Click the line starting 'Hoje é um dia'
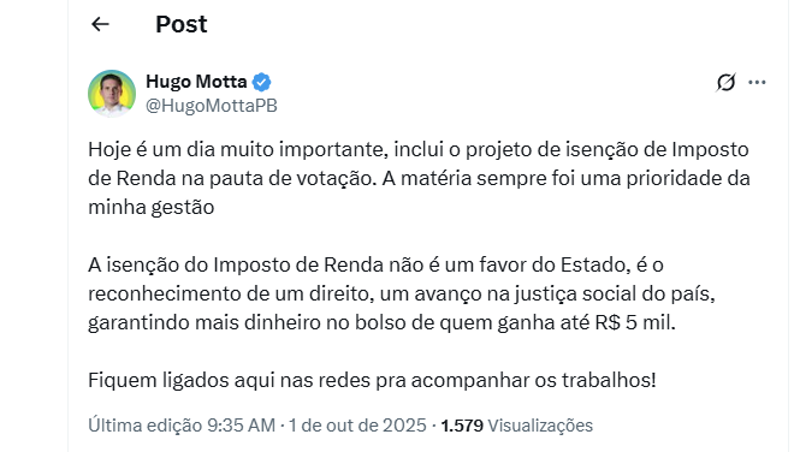Viewport: 800px width, 452px height. pos(418,150)
